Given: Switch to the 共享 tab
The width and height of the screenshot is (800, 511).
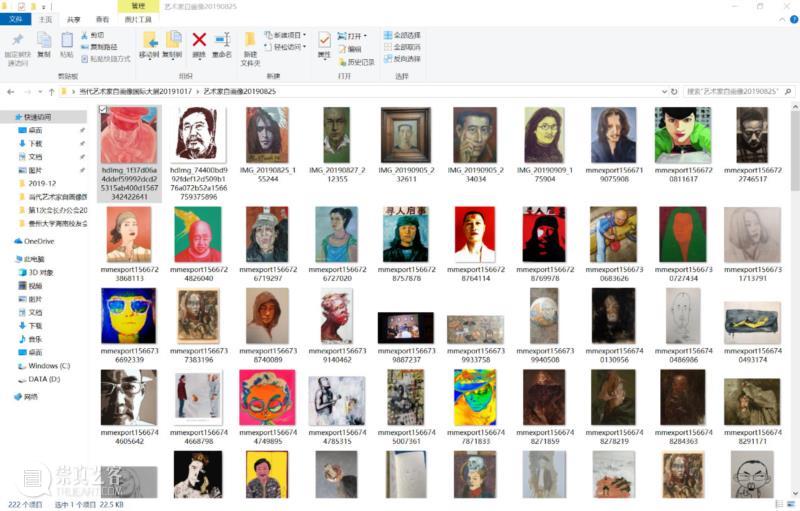Looking at the screenshot, I should pyautogui.click(x=74, y=19).
